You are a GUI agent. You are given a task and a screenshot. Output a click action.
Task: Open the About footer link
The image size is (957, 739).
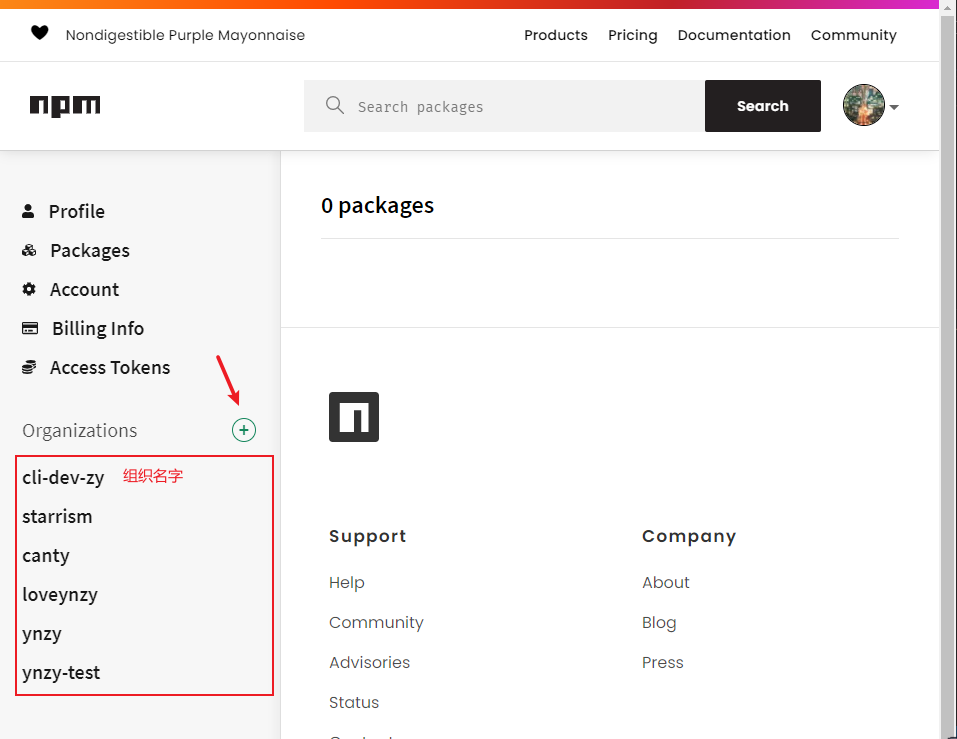(666, 582)
